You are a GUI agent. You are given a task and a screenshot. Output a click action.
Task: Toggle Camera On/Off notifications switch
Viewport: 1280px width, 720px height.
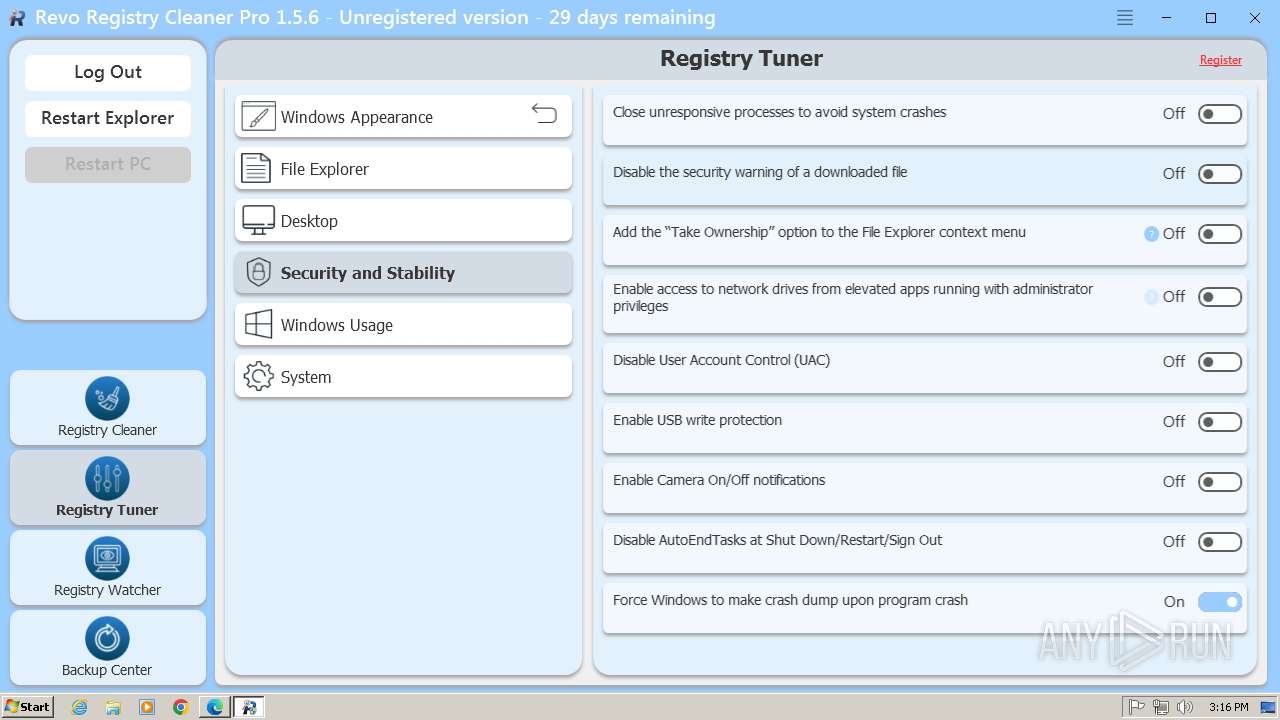tap(1220, 482)
